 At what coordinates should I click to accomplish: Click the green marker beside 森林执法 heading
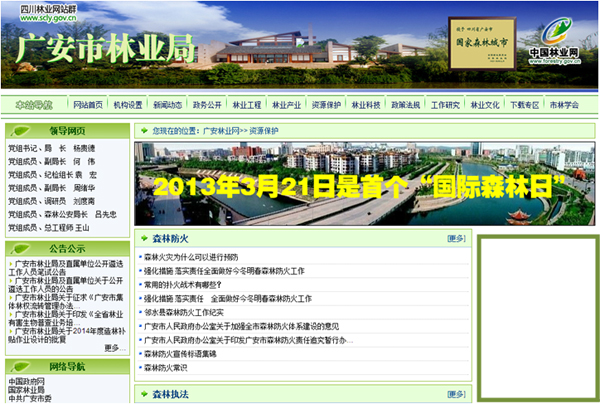tap(144, 395)
